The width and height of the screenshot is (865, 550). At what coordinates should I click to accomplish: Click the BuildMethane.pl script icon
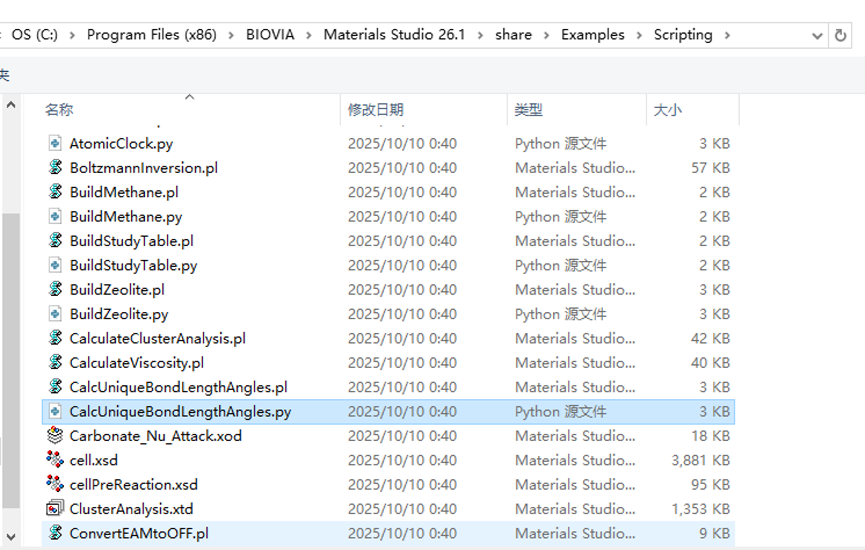point(55,192)
